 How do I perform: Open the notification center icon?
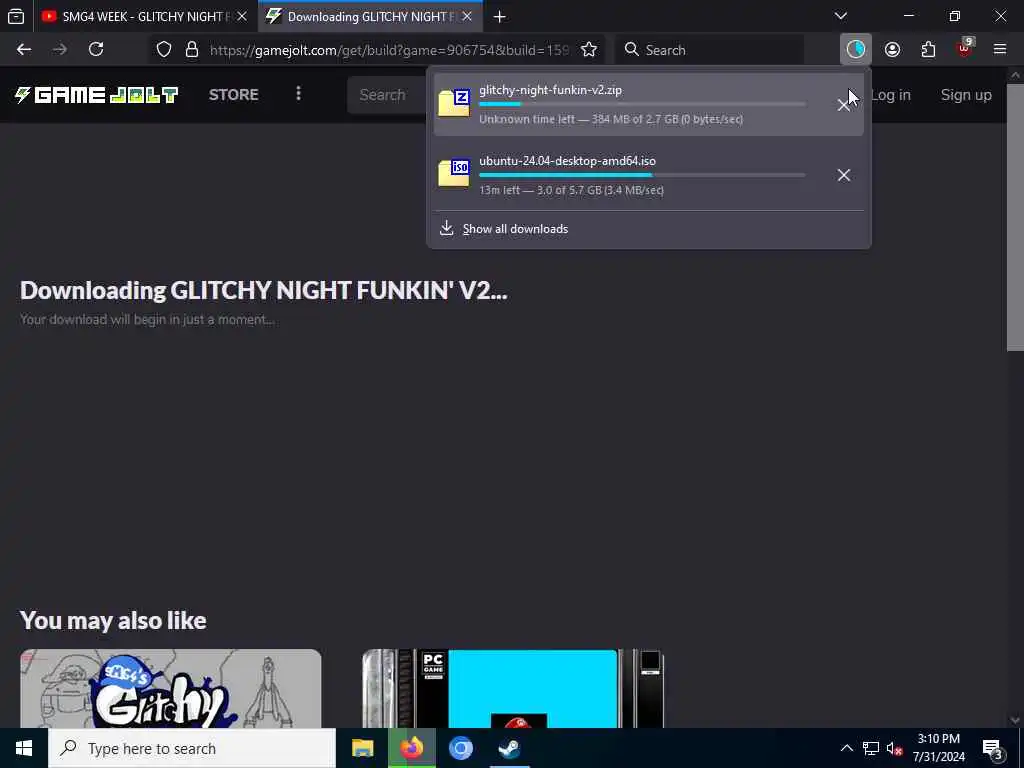(993, 749)
